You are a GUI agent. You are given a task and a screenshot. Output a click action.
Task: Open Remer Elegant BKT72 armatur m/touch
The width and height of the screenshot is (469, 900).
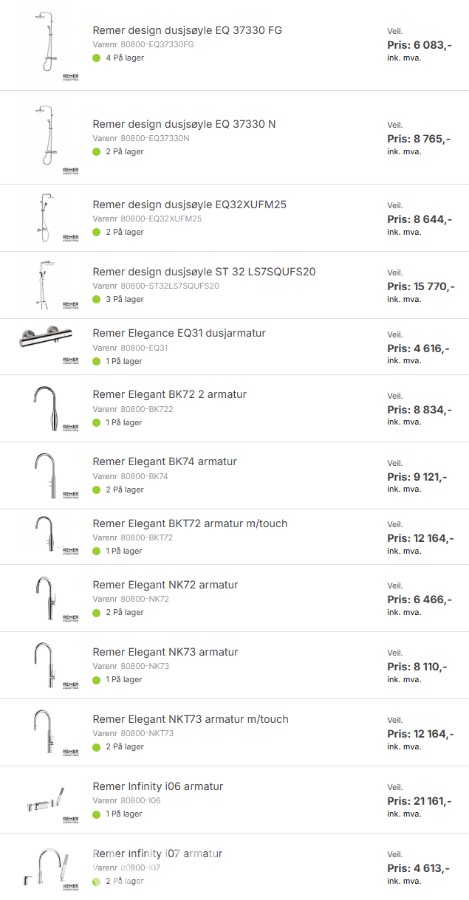coord(190,523)
